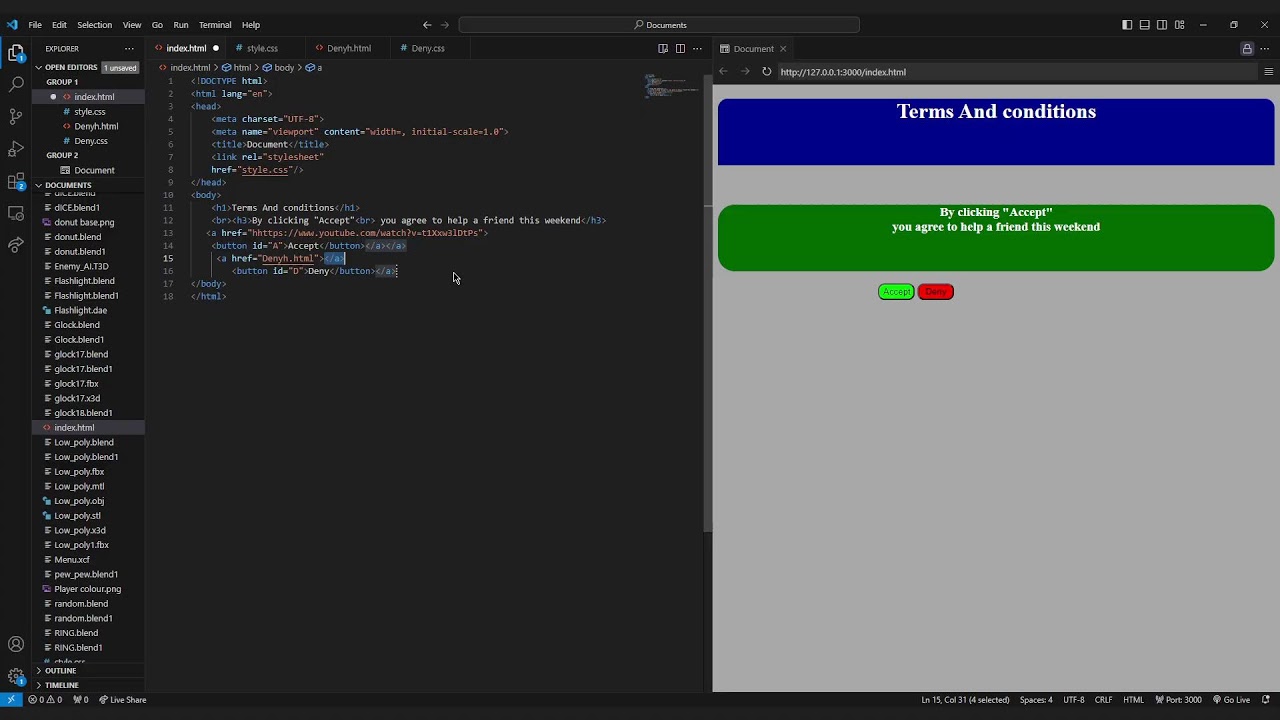Viewport: 1280px width, 720px height.
Task: Click the notifications bell in status bar
Action: [1266, 700]
